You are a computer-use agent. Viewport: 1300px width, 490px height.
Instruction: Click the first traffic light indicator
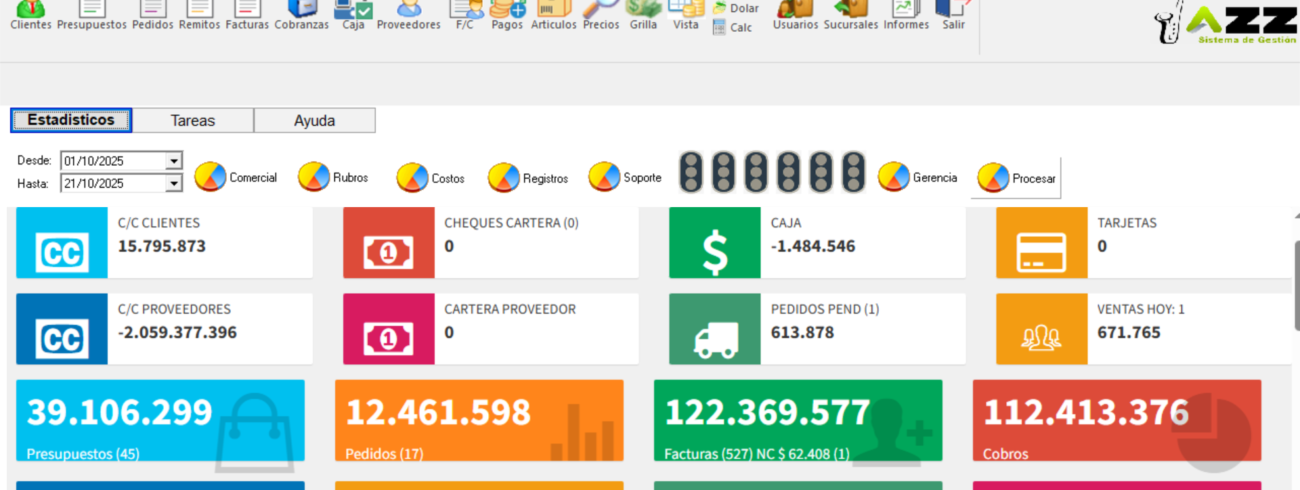tap(691, 172)
